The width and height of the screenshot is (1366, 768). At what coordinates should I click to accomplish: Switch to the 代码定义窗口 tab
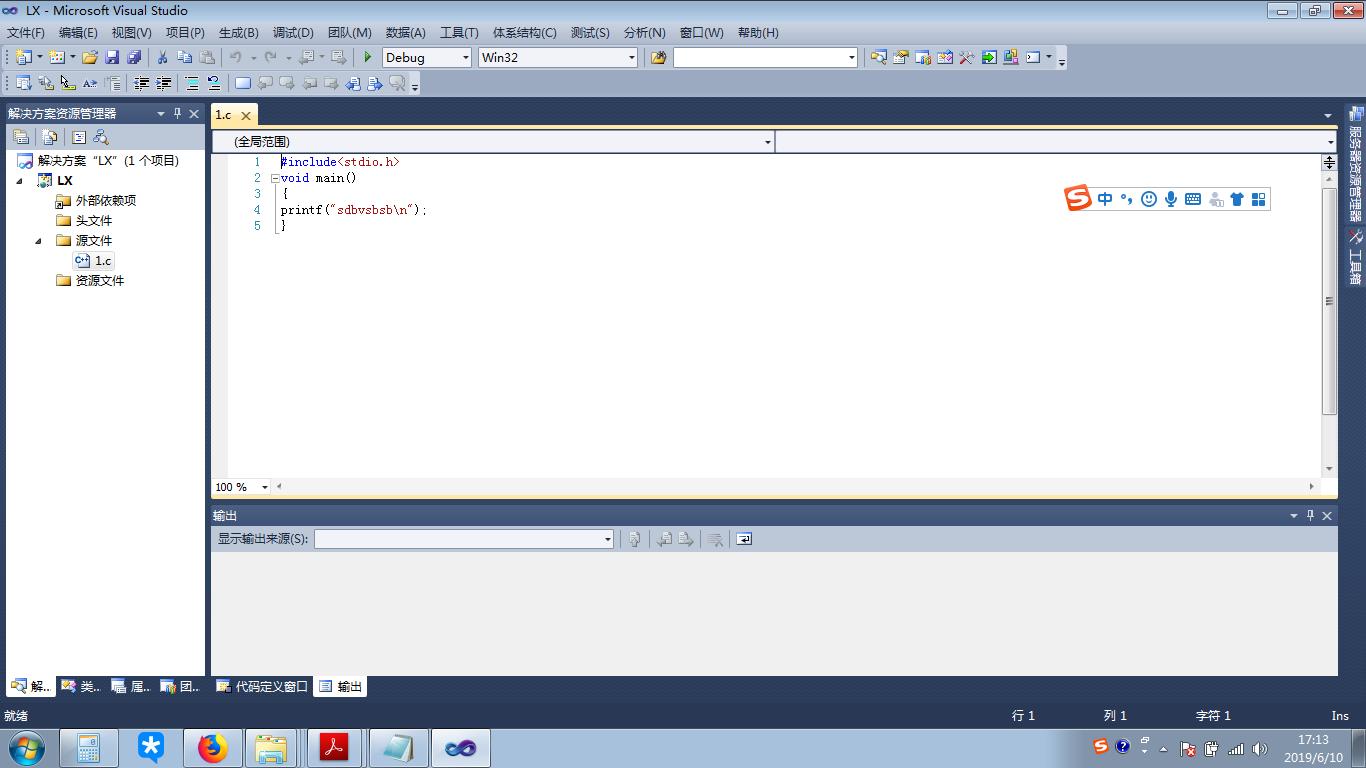point(262,687)
